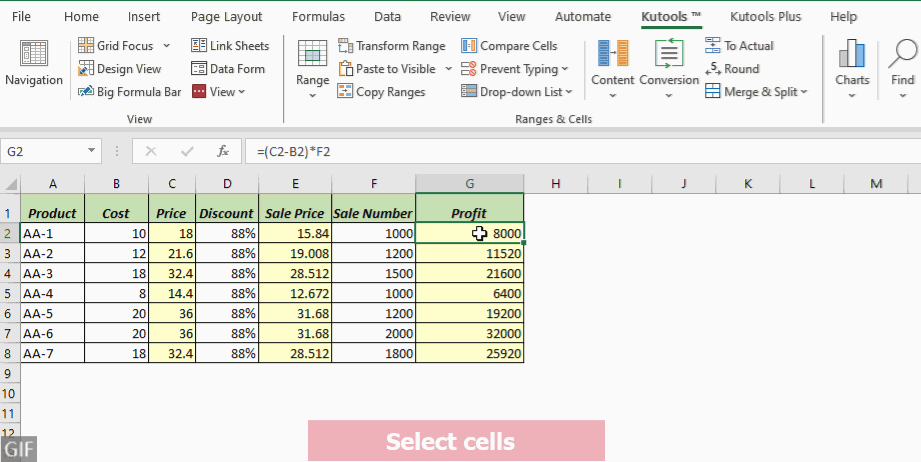Image resolution: width=921 pixels, height=462 pixels.
Task: Click the Find magnifier icon
Action: click(902, 54)
